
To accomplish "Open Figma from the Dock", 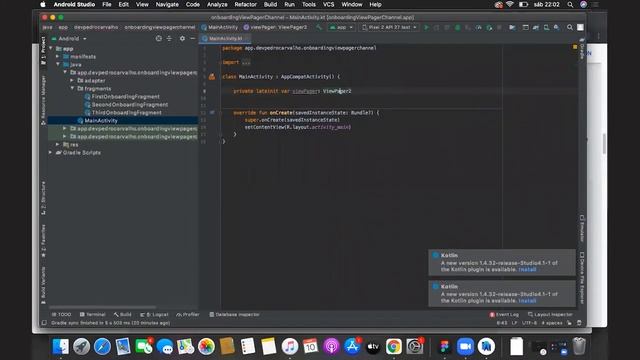I will [444, 347].
